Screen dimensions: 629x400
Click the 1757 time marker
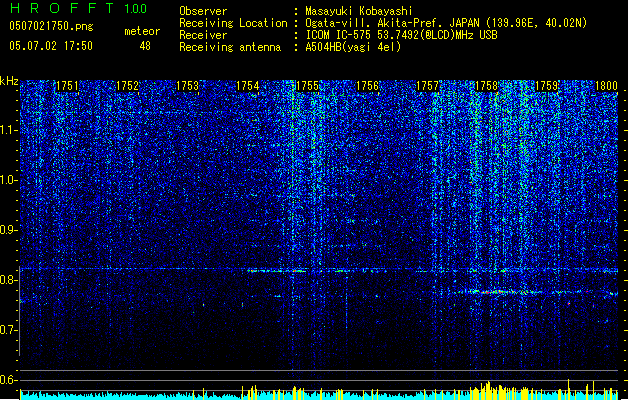click(428, 86)
